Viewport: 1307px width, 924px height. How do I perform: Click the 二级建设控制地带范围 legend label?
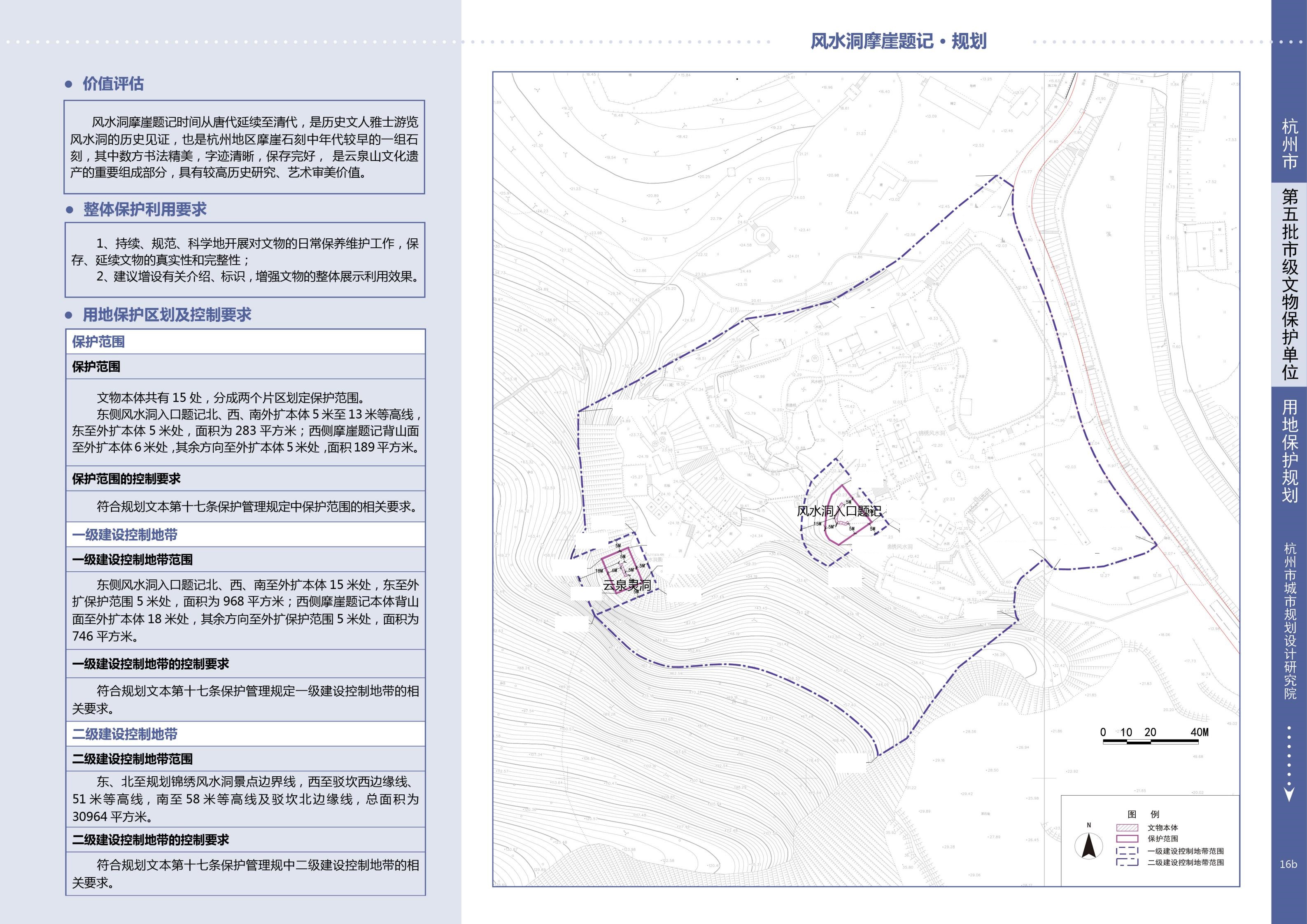(x=1185, y=863)
